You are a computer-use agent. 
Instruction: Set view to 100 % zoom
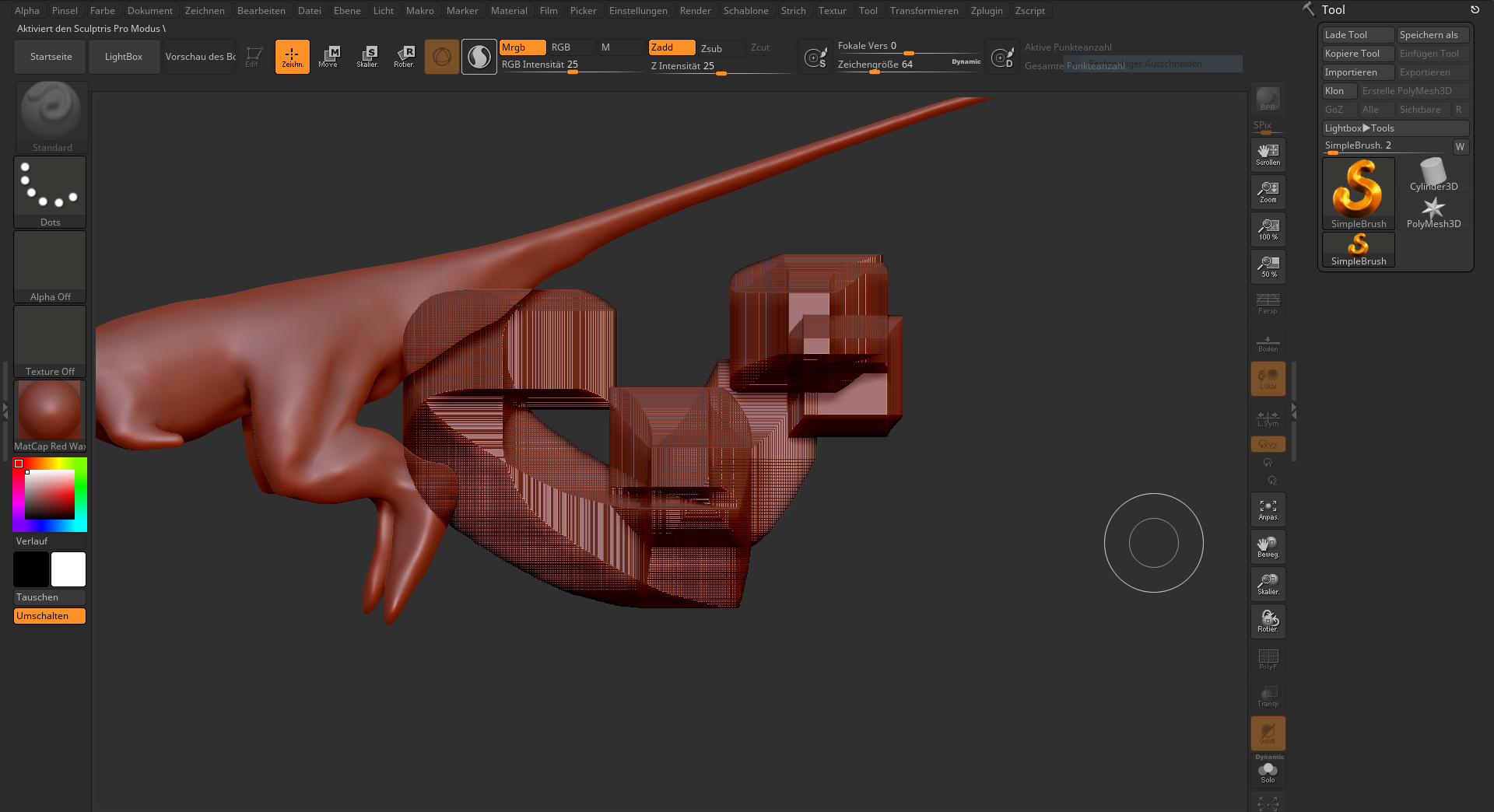(1268, 229)
